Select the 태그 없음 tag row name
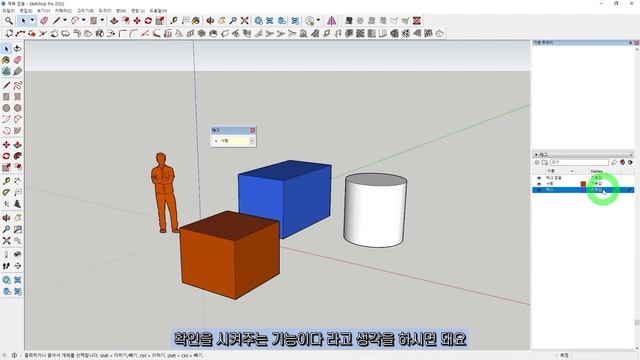Screen dimensions: 640x360 click(554, 178)
